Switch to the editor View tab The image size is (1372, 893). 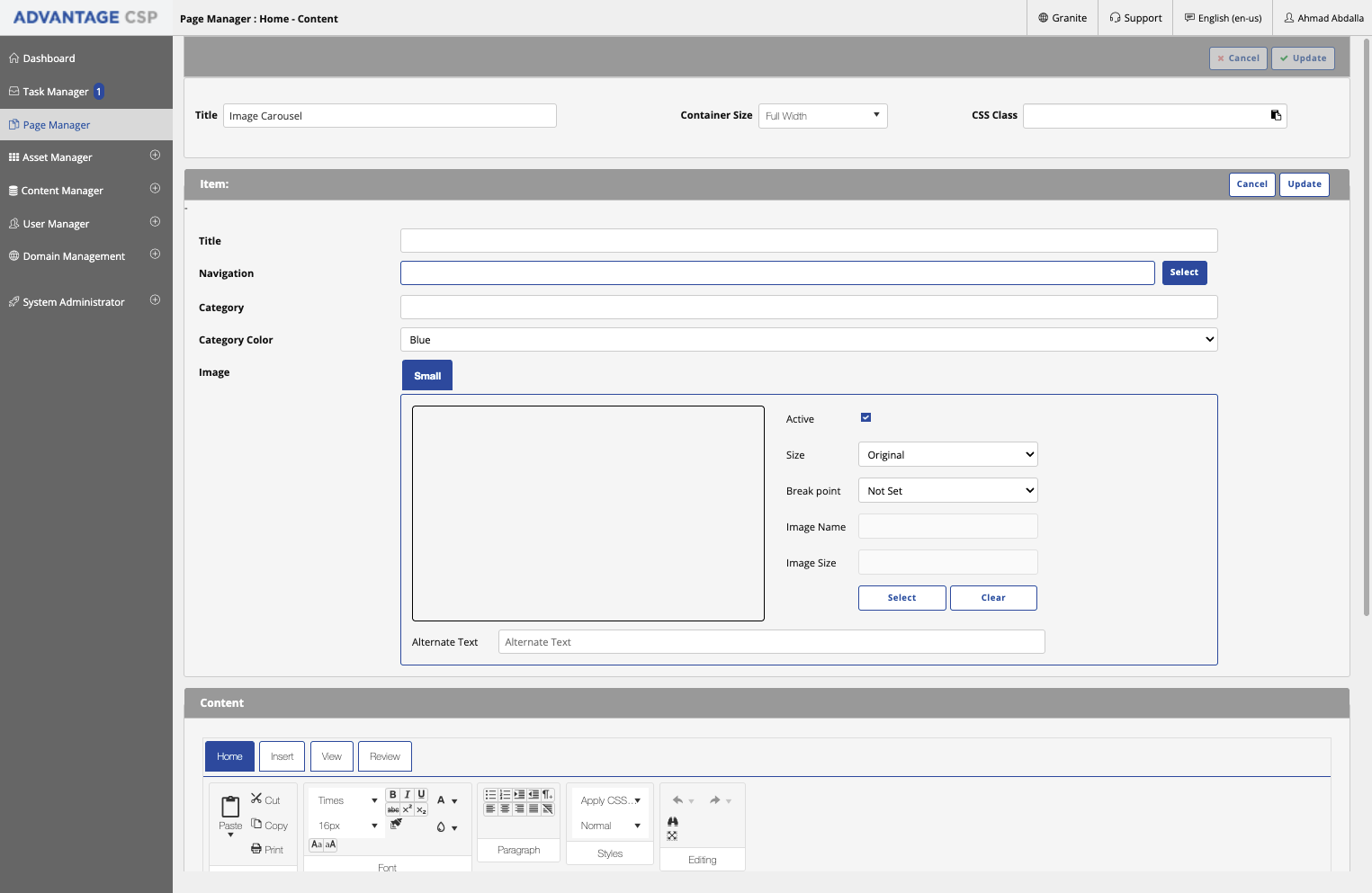pyautogui.click(x=332, y=756)
